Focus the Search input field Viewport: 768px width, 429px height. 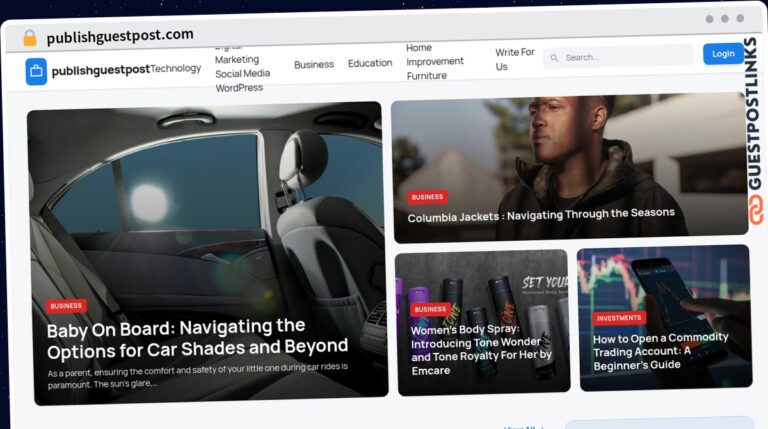tap(618, 56)
